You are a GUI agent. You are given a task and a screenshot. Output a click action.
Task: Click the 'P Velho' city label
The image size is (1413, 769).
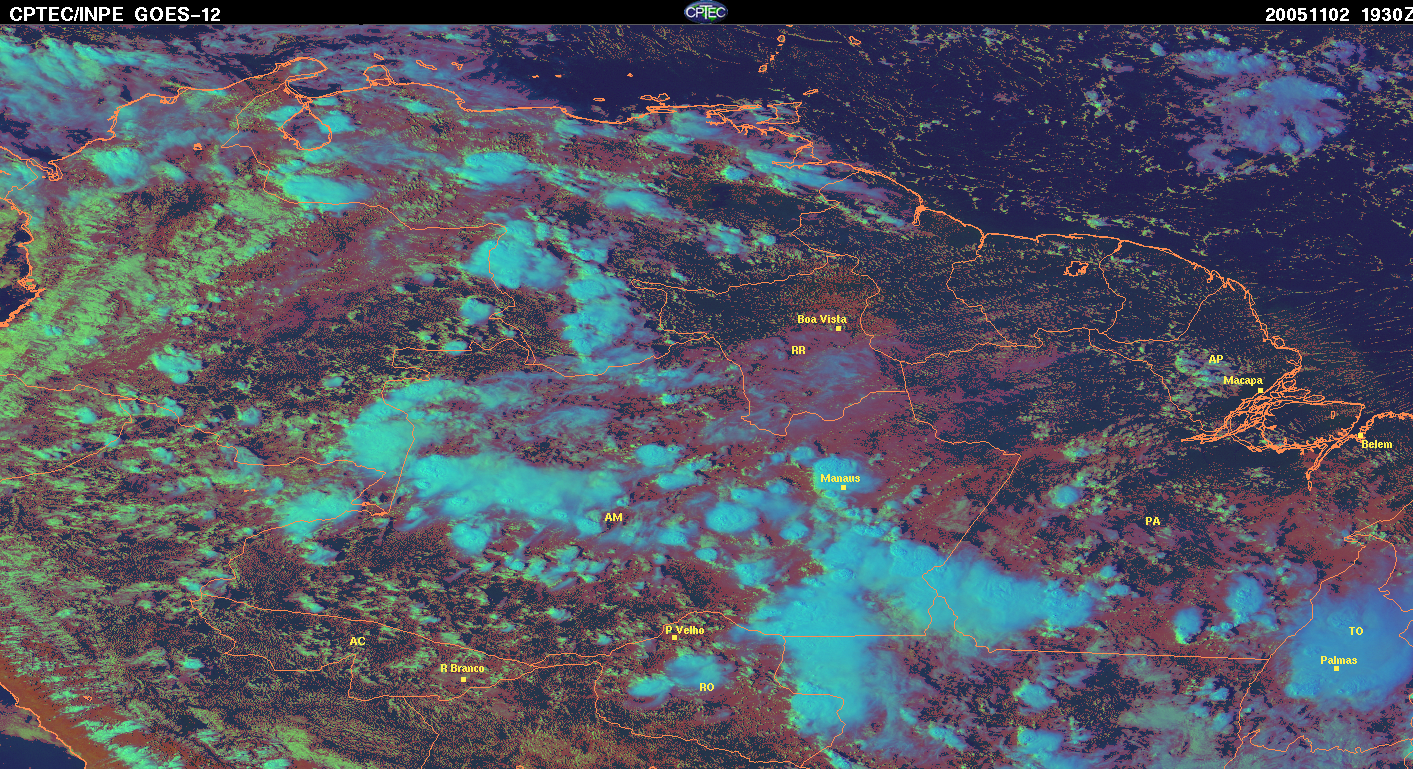[x=685, y=630]
